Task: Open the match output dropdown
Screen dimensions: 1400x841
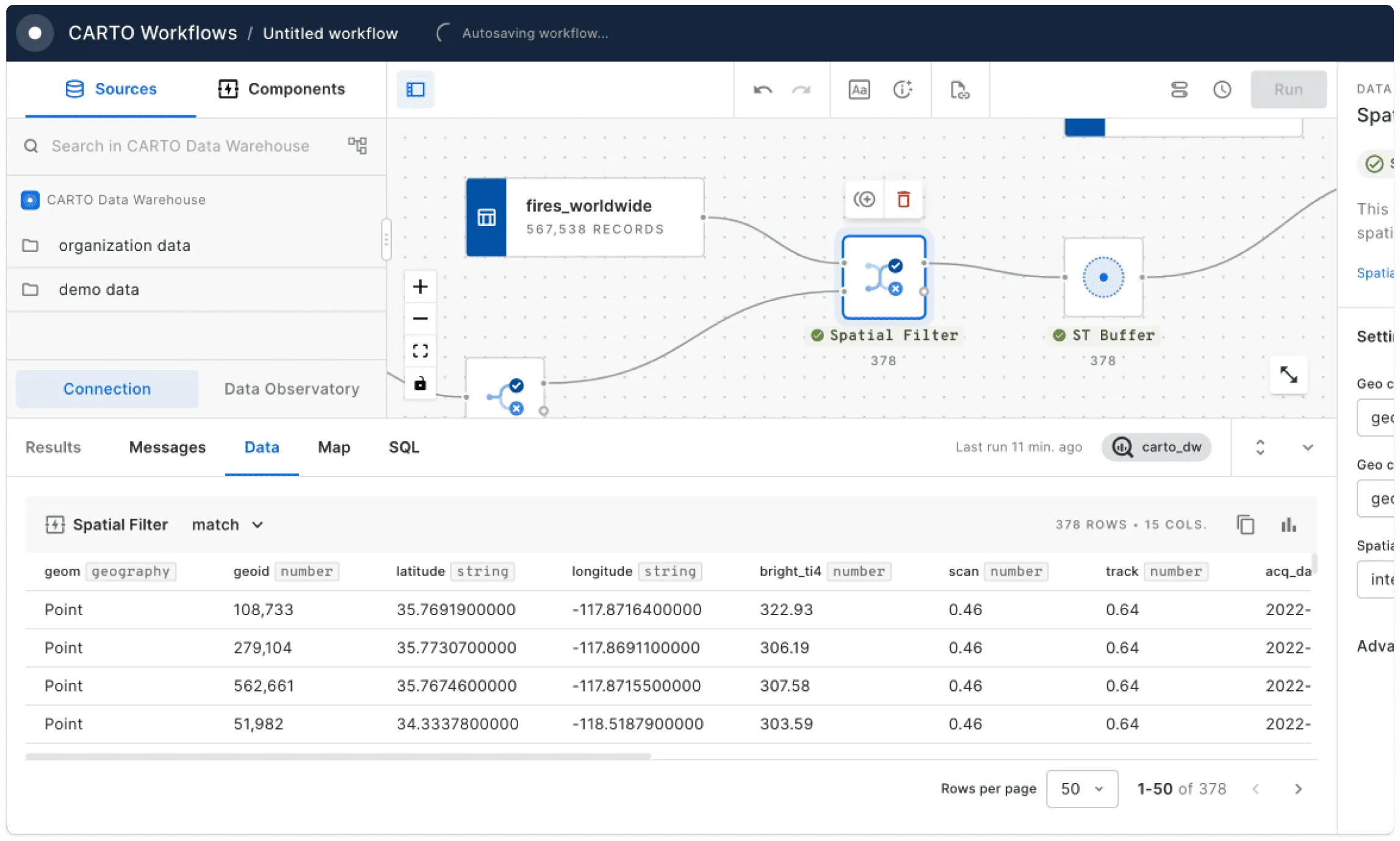Action: [227, 525]
